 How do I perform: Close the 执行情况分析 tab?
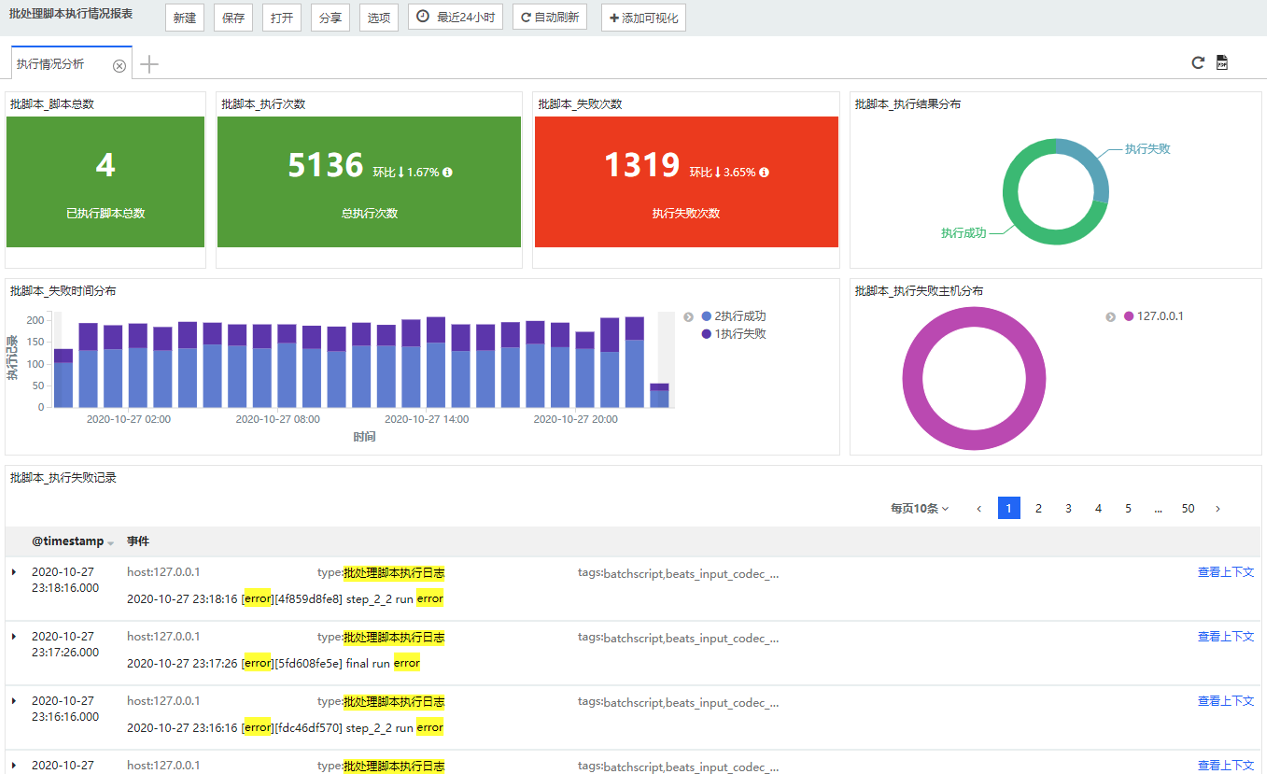(119, 66)
